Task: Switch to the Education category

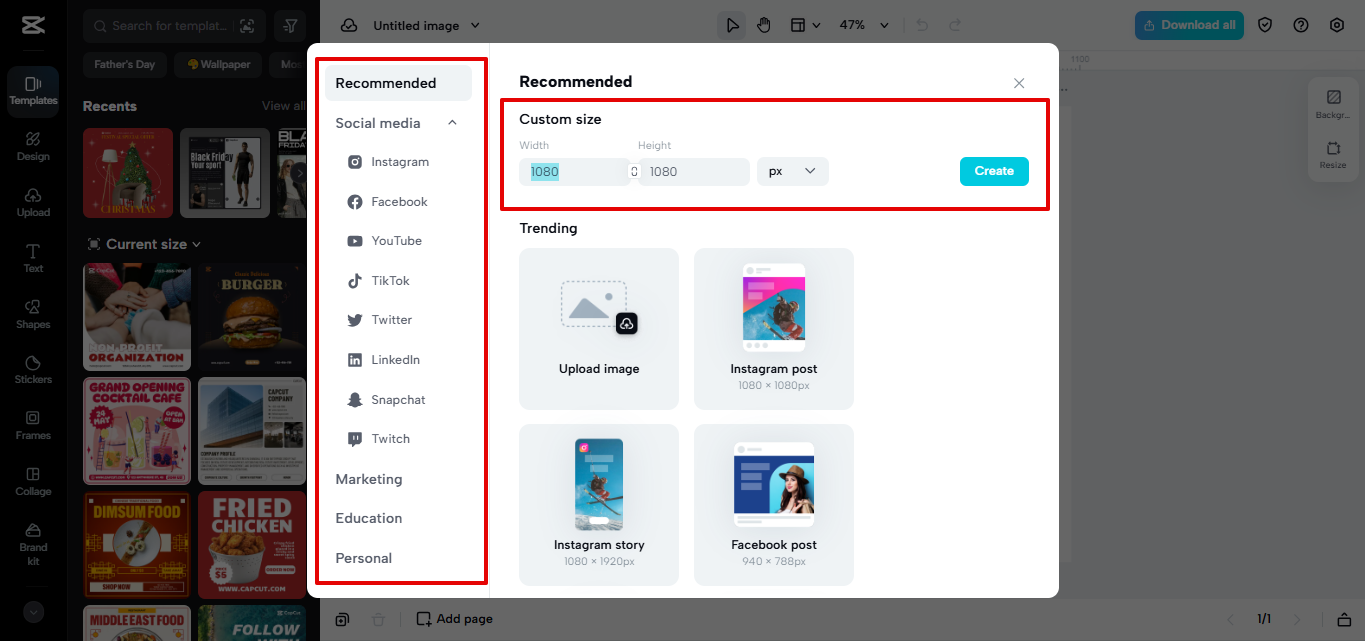Action: 368,518
